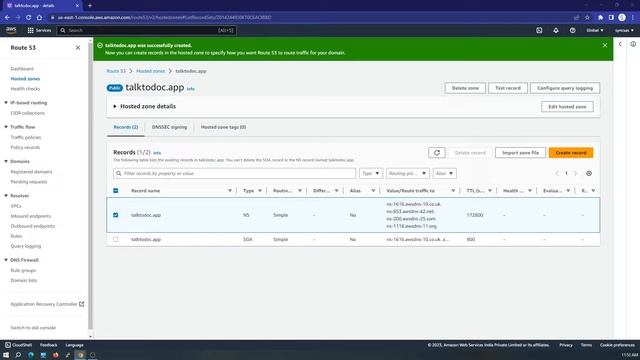Viewport: 640px width, 360px height.
Task: Open the help question-mark menu
Action: click(x=573, y=30)
